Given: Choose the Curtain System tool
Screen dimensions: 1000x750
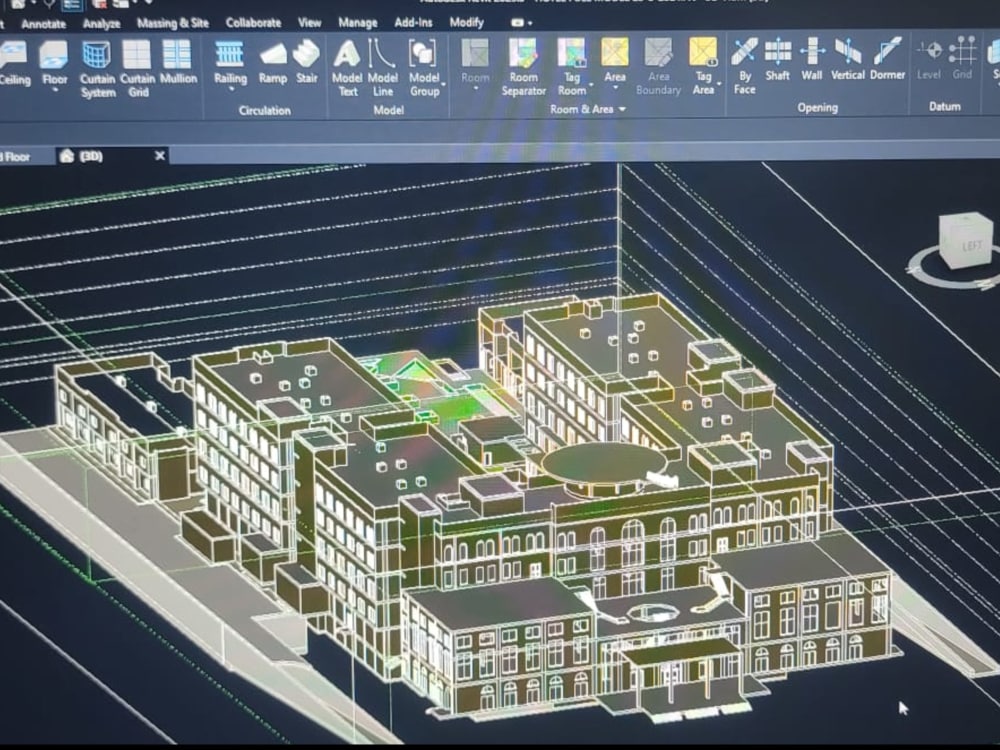Looking at the screenshot, I should [x=98, y=69].
